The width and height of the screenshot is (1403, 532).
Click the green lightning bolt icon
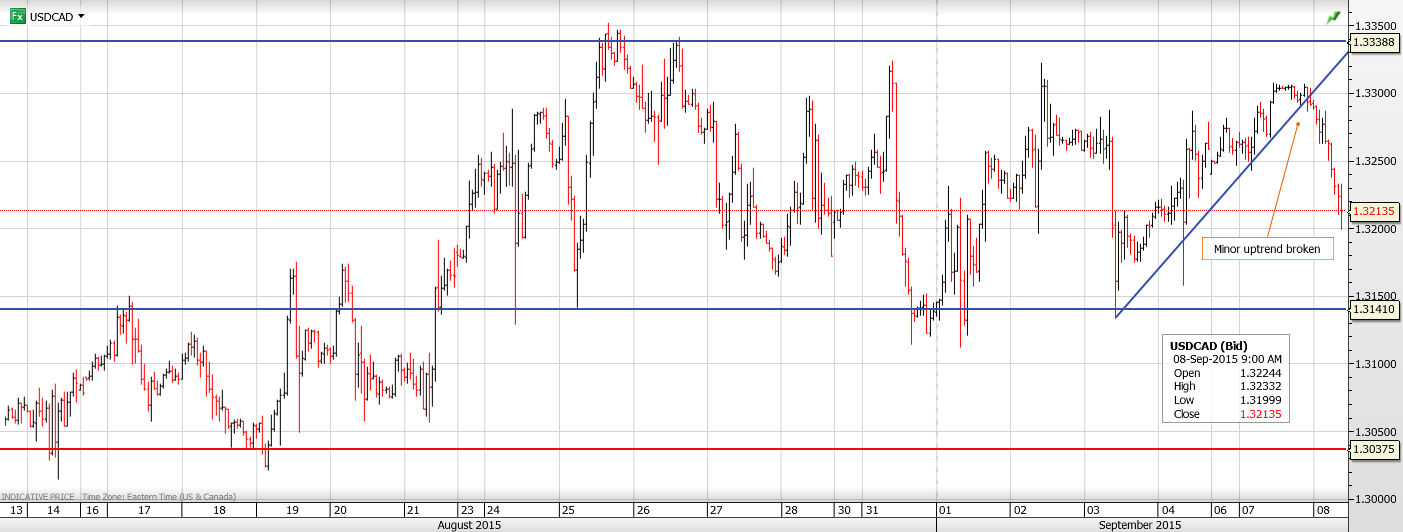tap(1334, 17)
